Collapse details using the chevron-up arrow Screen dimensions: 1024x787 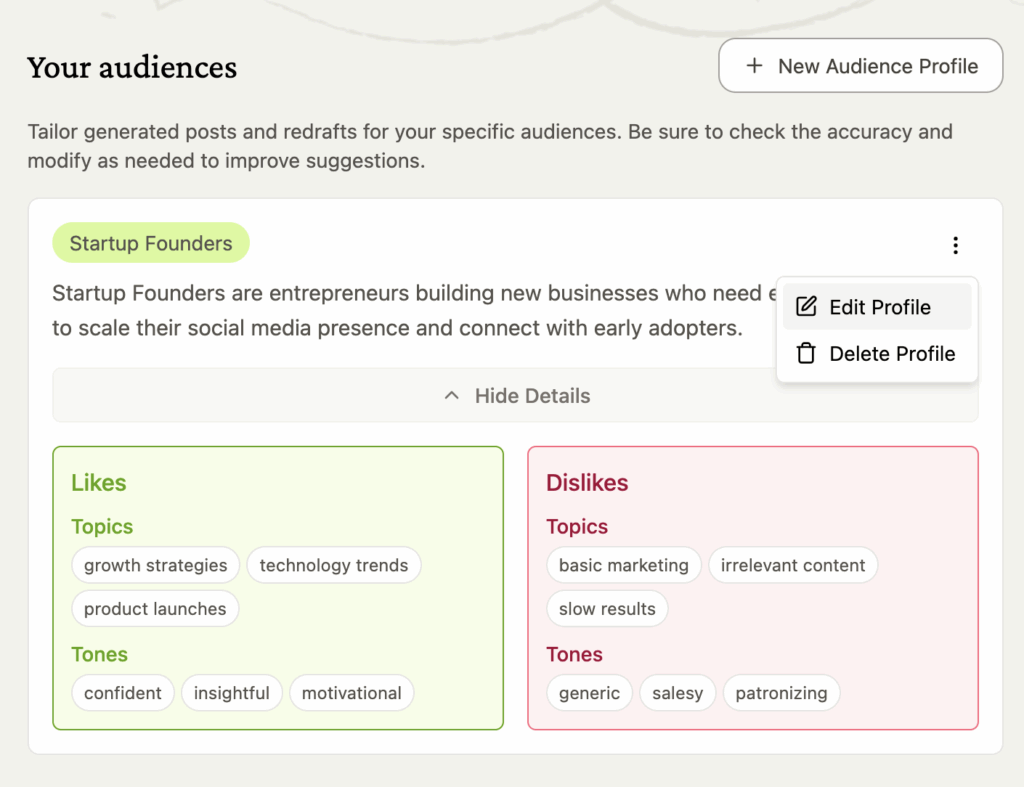pos(452,396)
